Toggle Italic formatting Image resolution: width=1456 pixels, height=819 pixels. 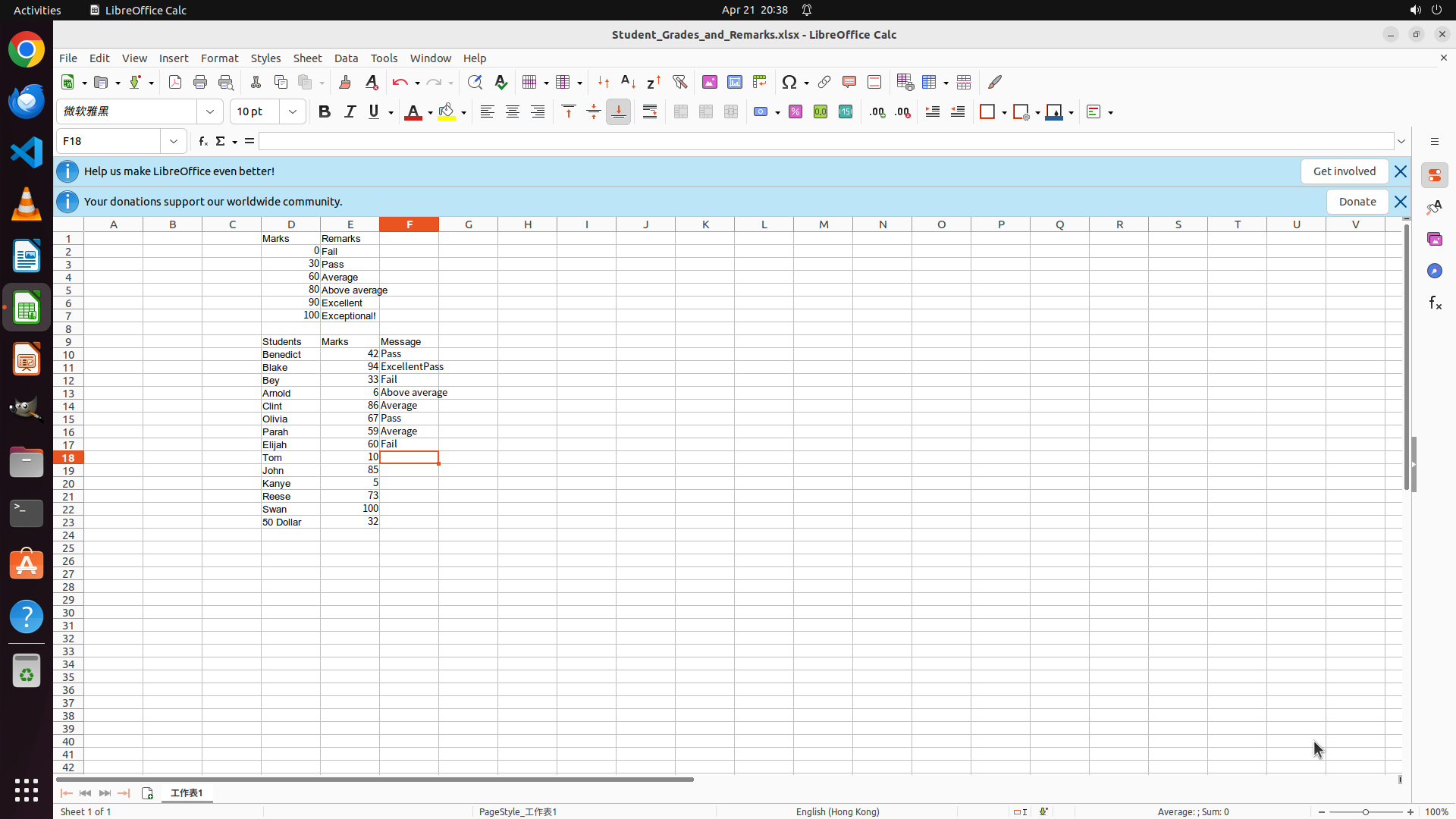point(350,112)
